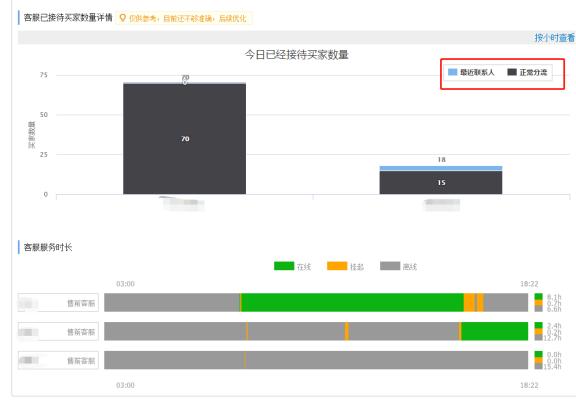The image size is (576, 401).
Task: Select the dark bar segment labeled 70
Action: tap(184, 139)
